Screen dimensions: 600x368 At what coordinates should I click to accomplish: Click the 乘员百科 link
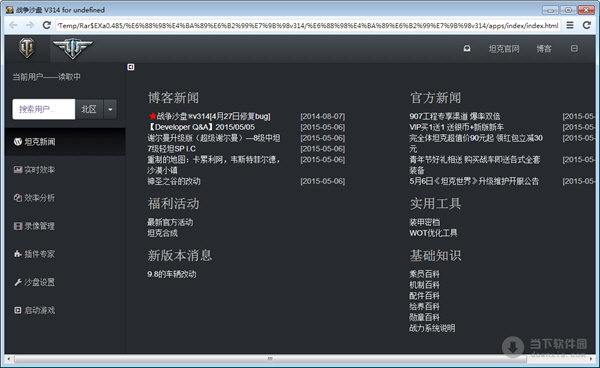pyautogui.click(x=425, y=274)
